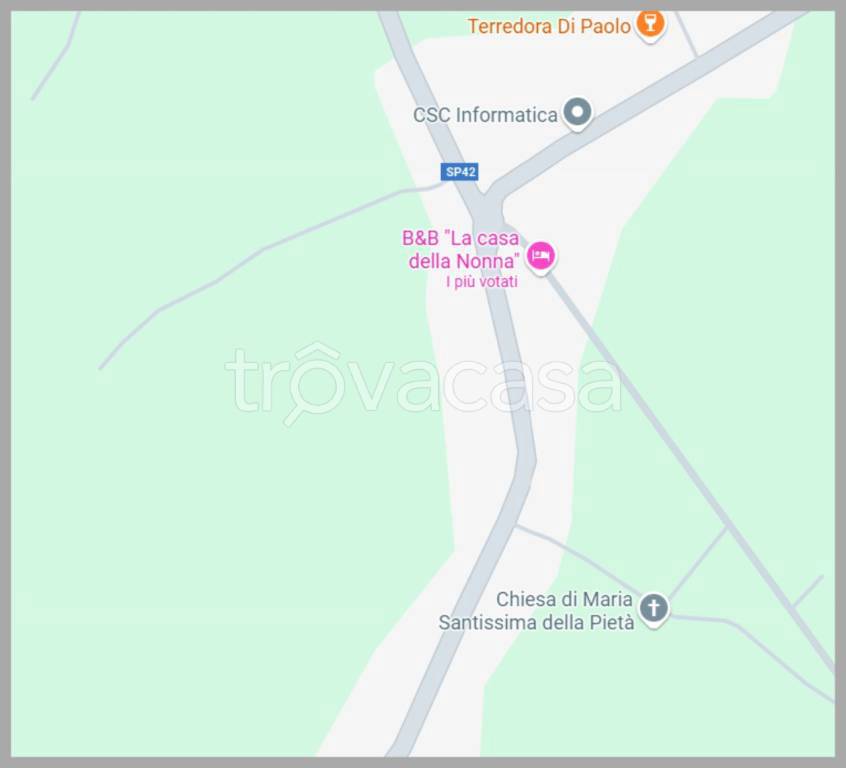Select the Chiesa di Maria Santissima della Pietà label
The height and width of the screenshot is (768, 846).
click(536, 611)
